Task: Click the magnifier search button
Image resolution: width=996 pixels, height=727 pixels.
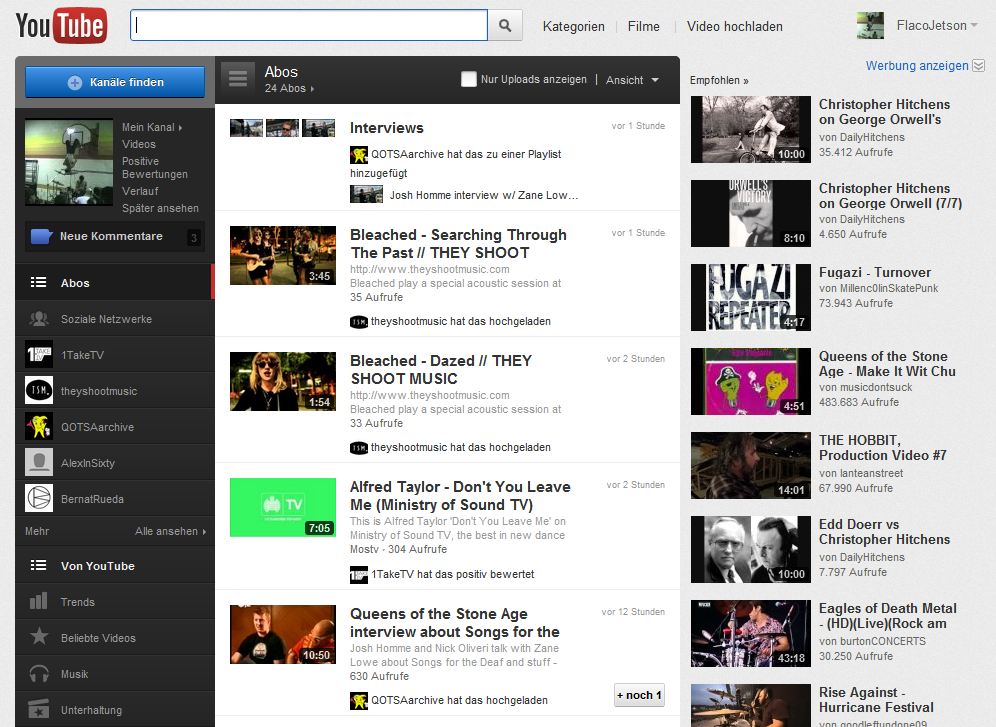Action: 506,27
